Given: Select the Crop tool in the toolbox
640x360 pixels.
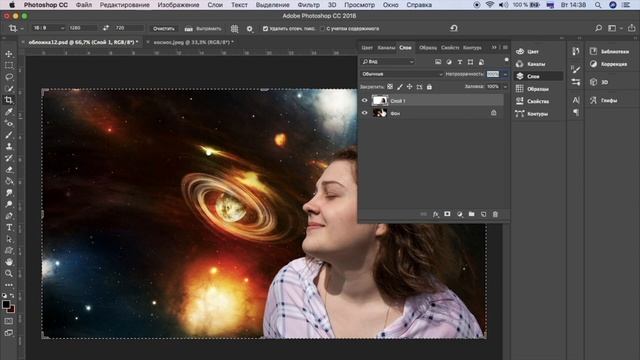Looking at the screenshot, I should coord(9,100).
